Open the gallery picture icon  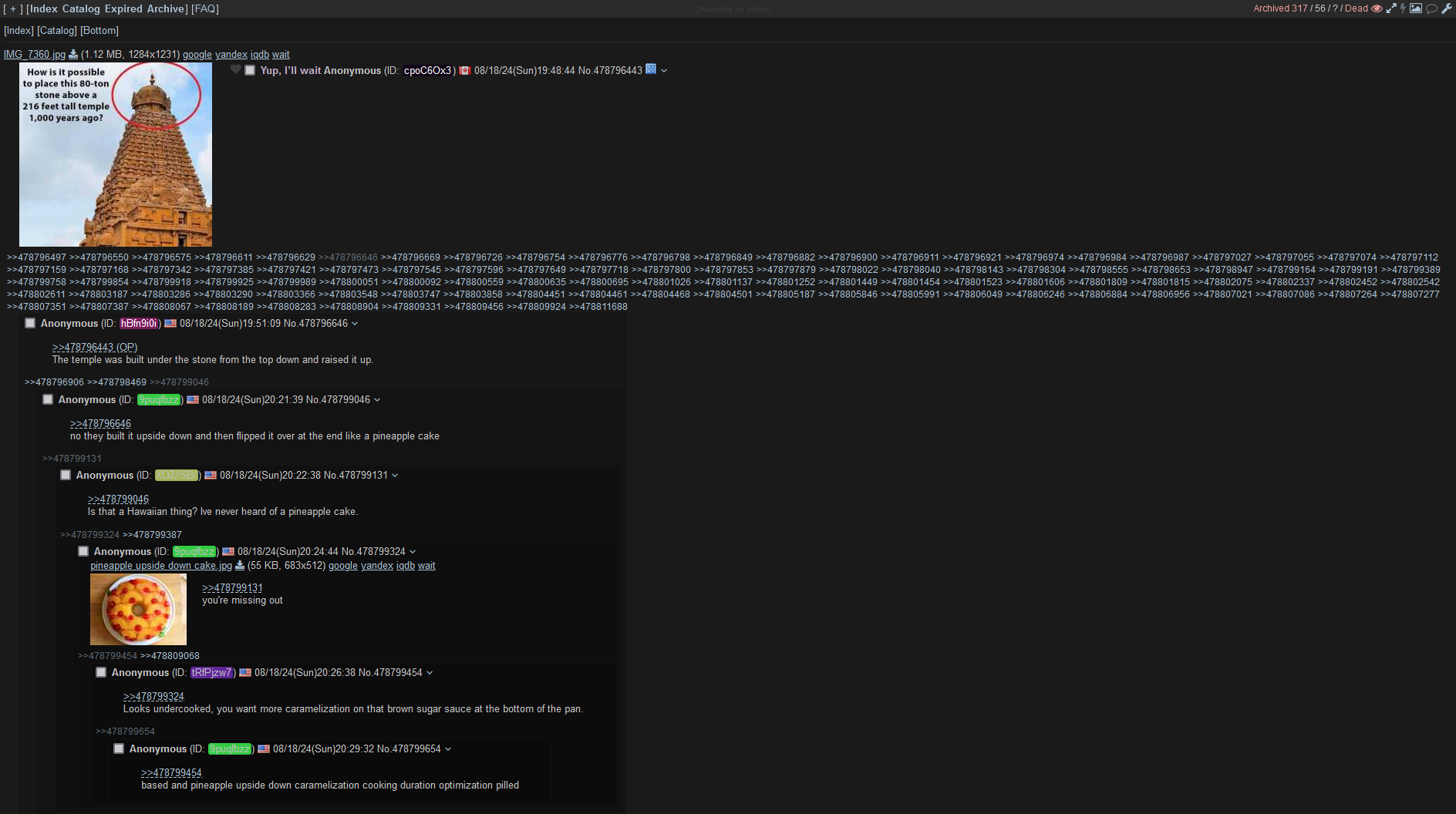[1416, 8]
